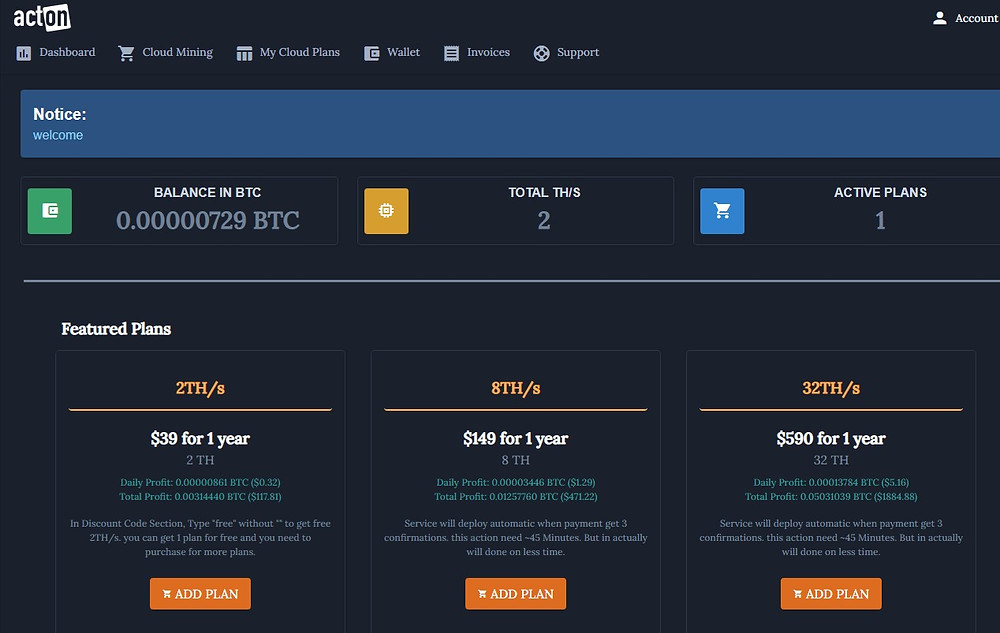Click the BALANCE IN BTC label
Screen dimensions: 1000x633
[x=207, y=193]
